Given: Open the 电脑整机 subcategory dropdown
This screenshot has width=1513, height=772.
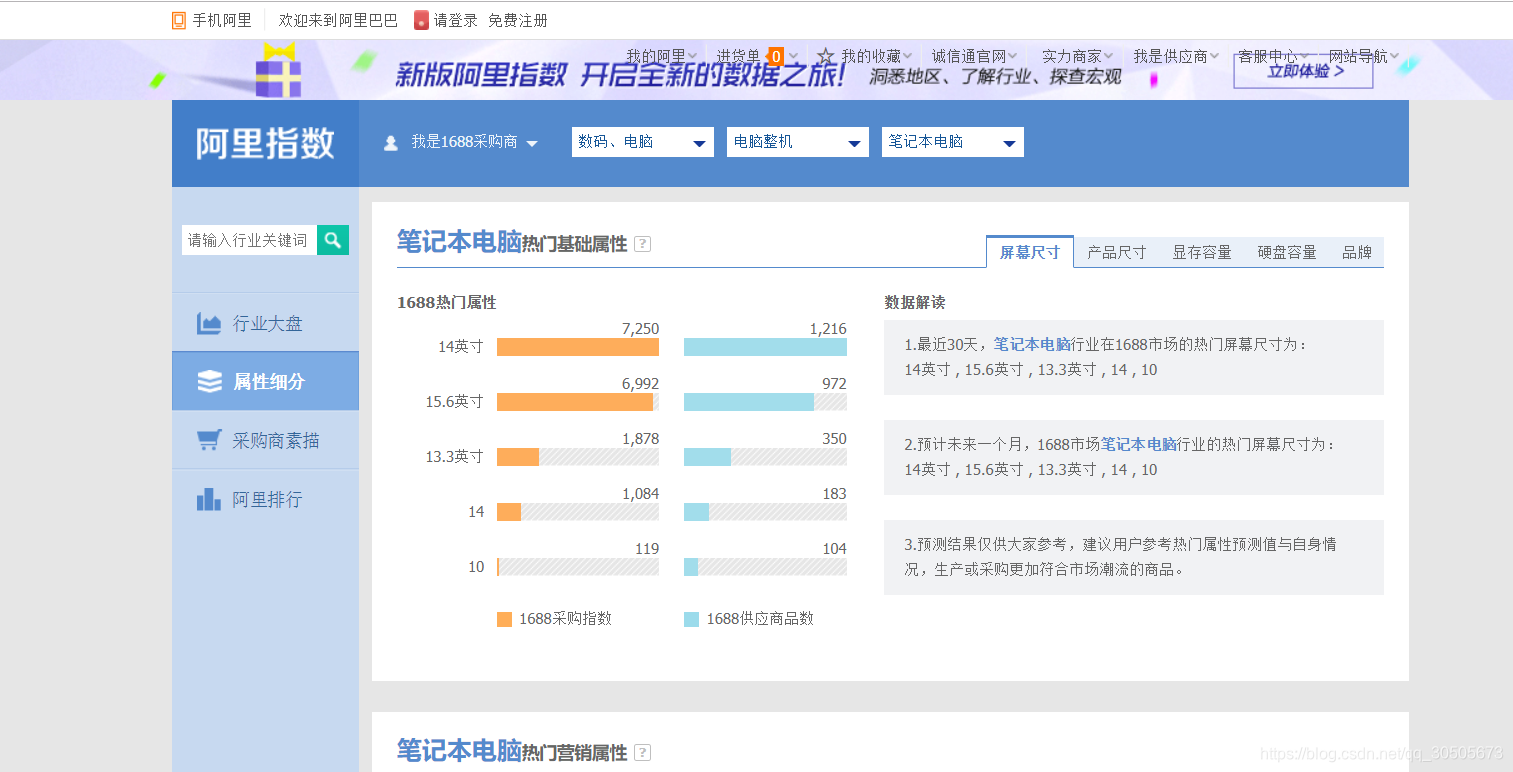Looking at the screenshot, I should coord(797,142).
